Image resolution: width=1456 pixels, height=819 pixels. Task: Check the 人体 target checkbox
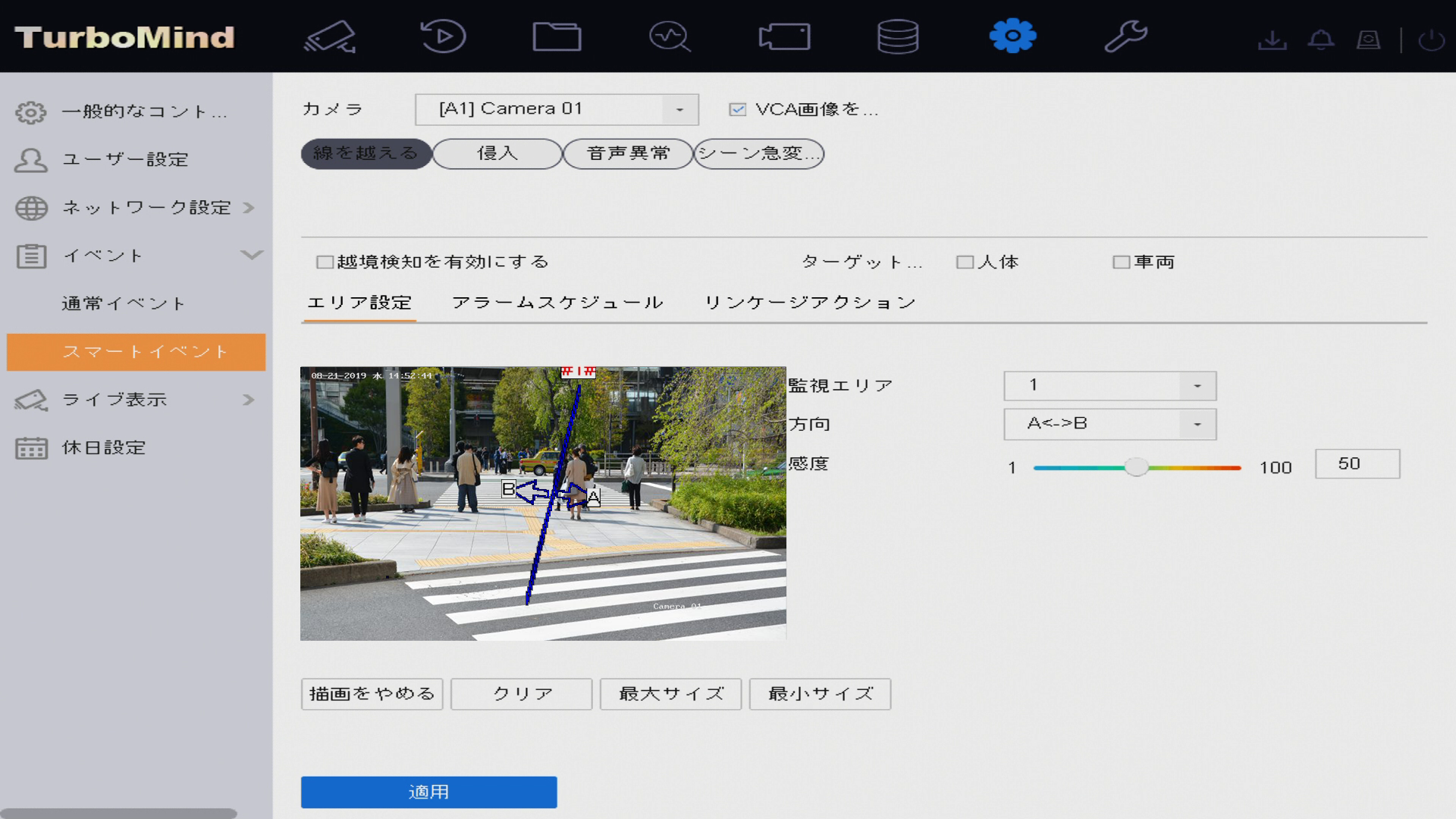[965, 262]
